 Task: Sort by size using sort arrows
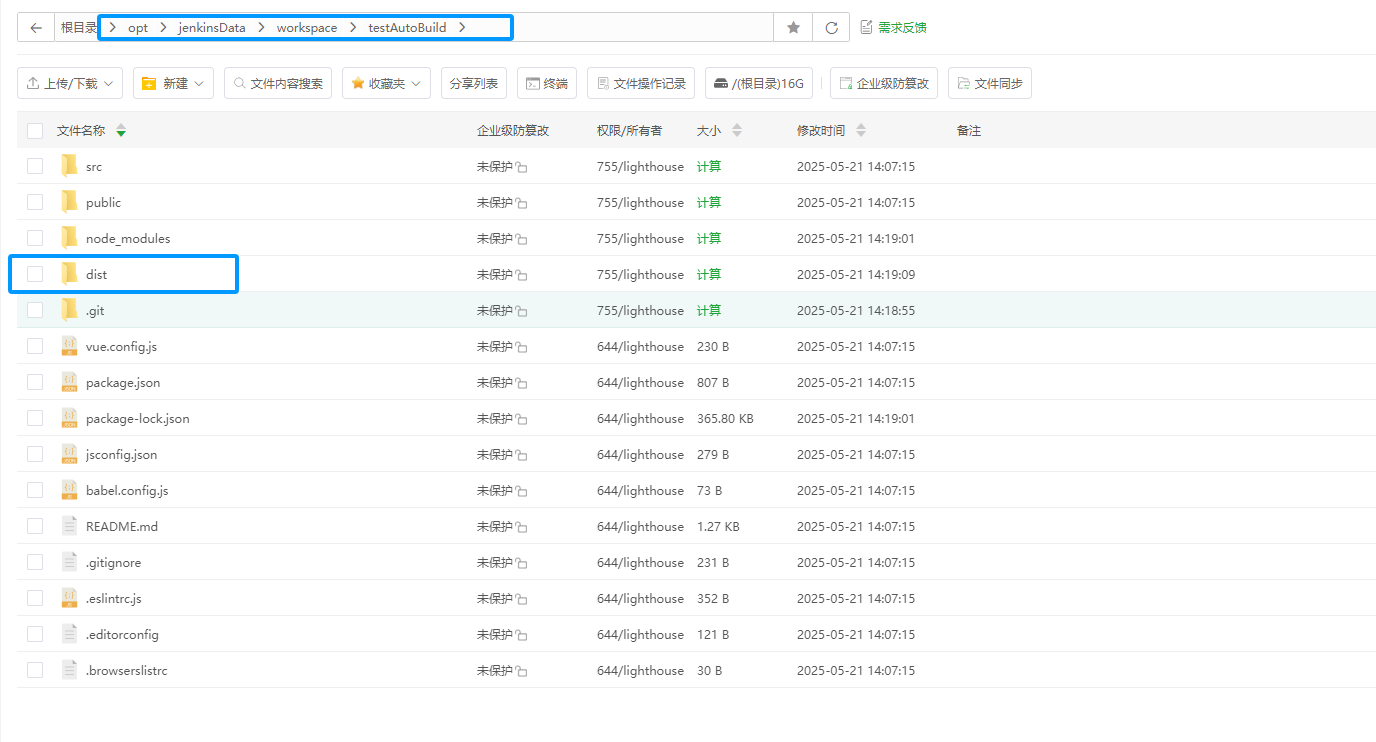click(x=737, y=131)
